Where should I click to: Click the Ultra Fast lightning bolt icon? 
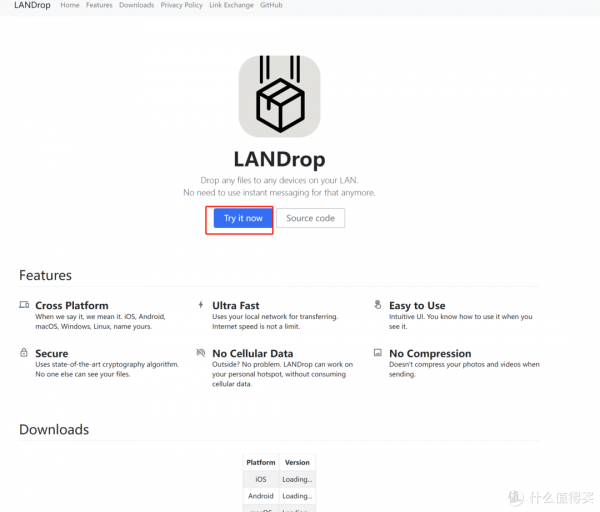pos(201,305)
